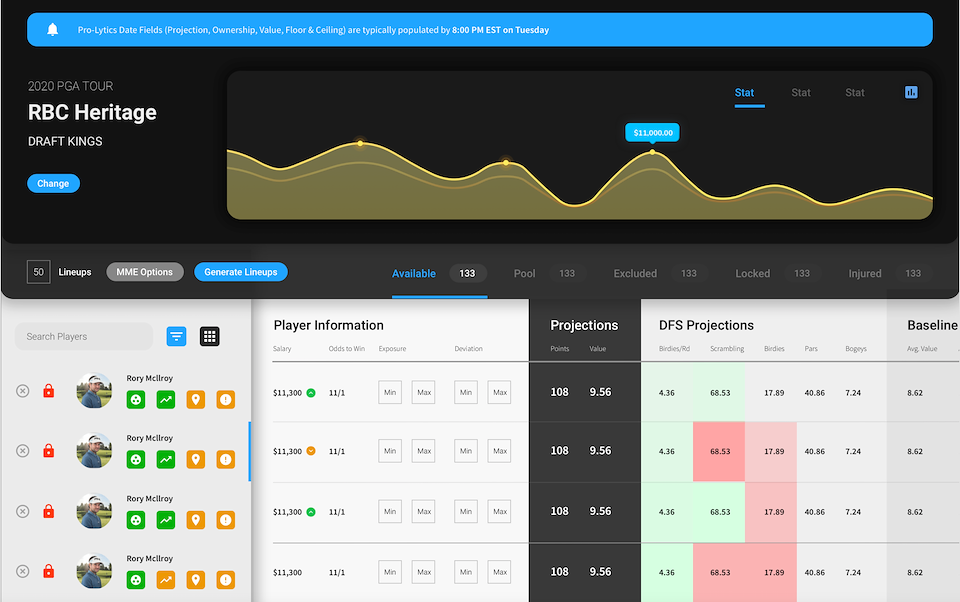Click the green salary-up indicator in the third row
The width and height of the screenshot is (960, 602).
311,511
